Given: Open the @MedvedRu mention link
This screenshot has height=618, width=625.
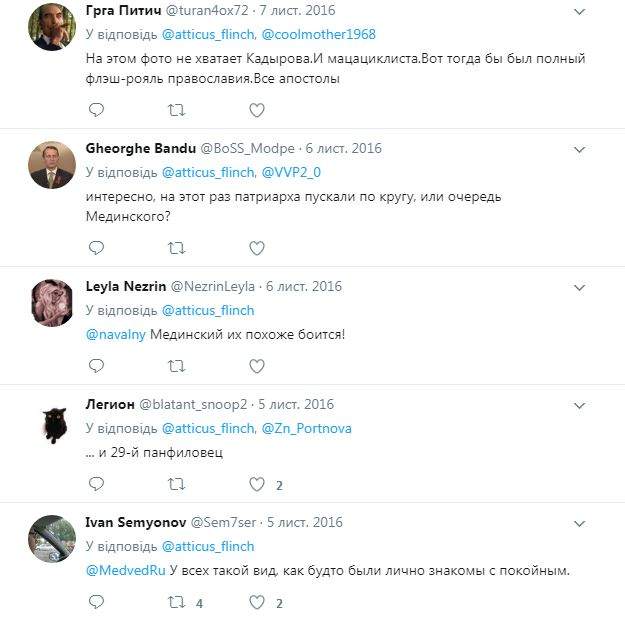Looking at the screenshot, I should click(124, 570).
